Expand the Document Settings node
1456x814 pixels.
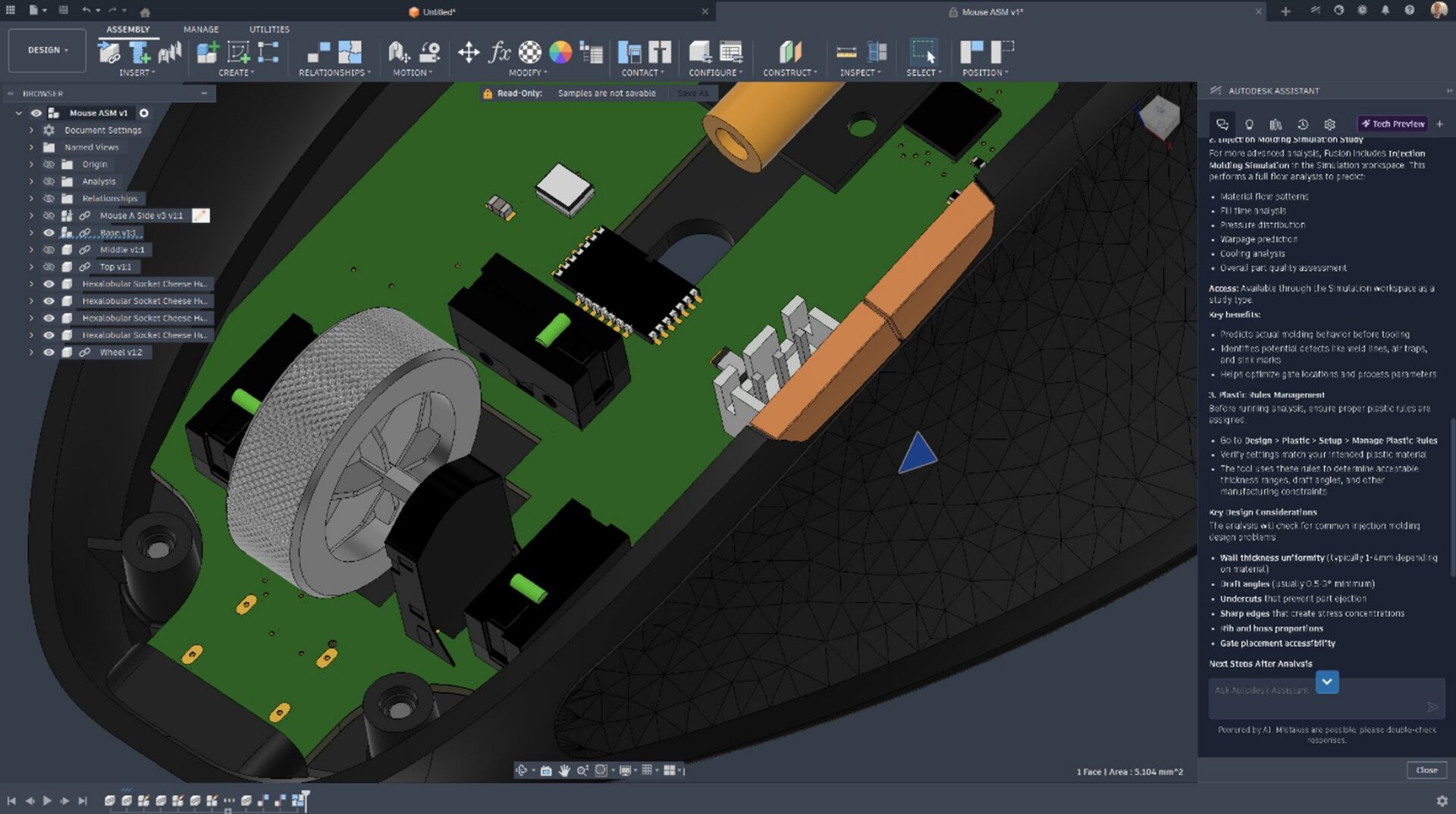click(x=31, y=130)
